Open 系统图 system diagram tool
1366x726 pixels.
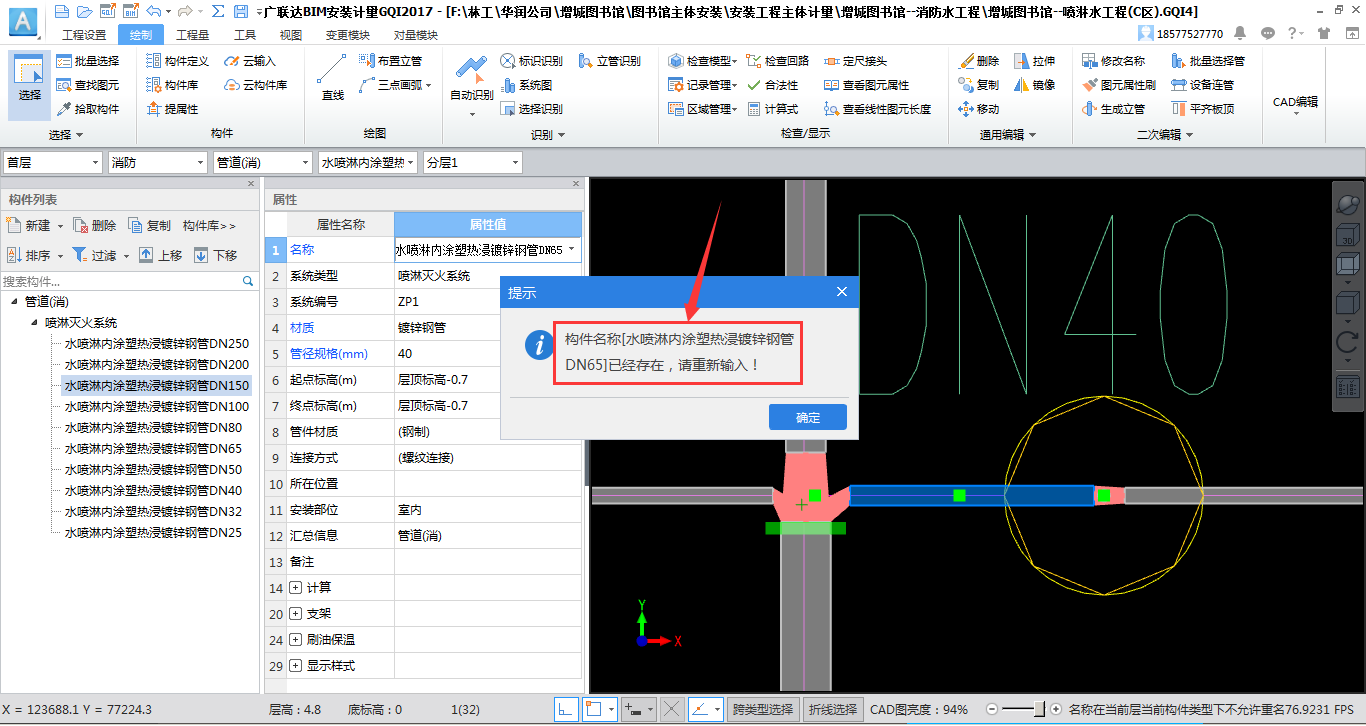point(526,85)
